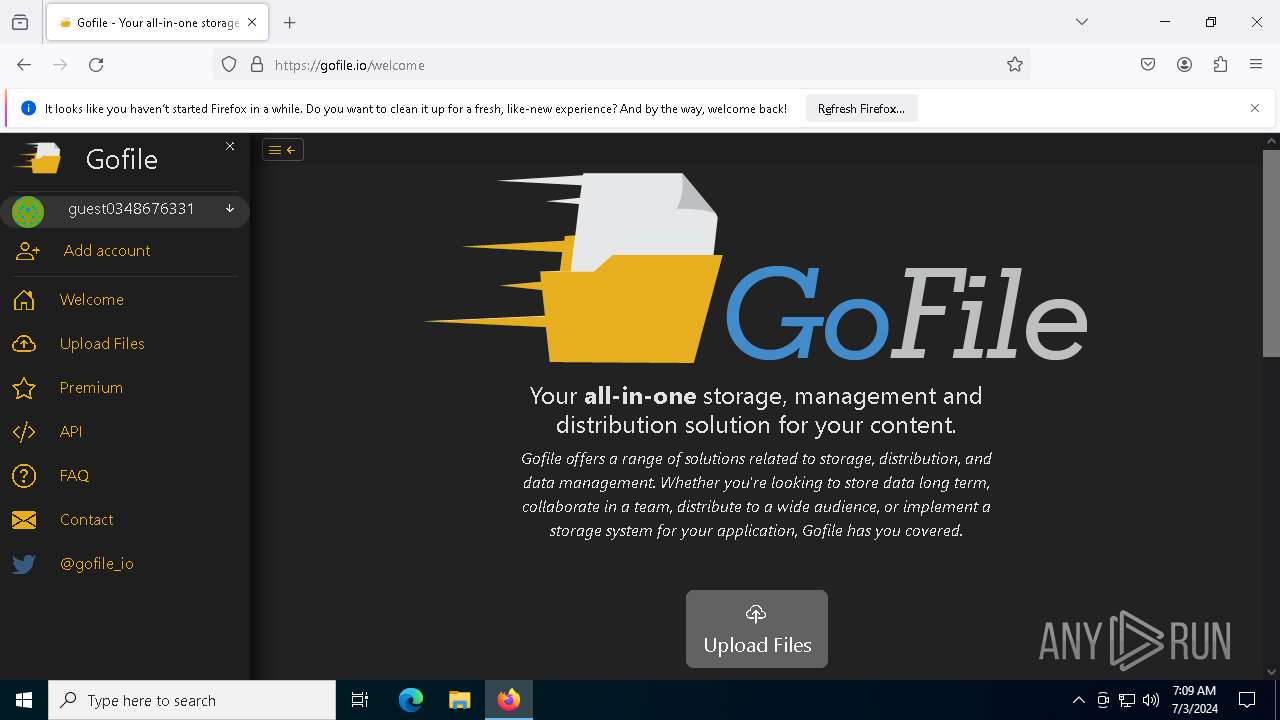Open the Extensions puzzle icon

1220,65
